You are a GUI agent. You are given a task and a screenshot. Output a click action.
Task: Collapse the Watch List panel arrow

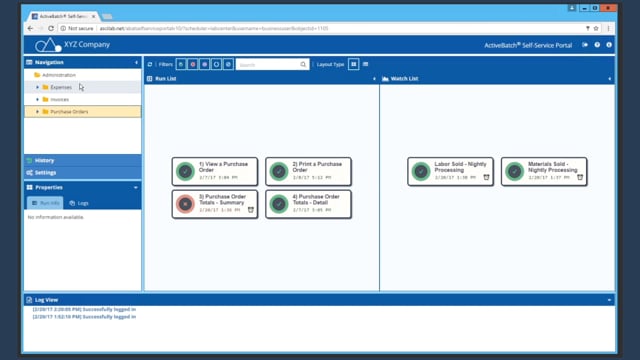[x=609, y=79]
